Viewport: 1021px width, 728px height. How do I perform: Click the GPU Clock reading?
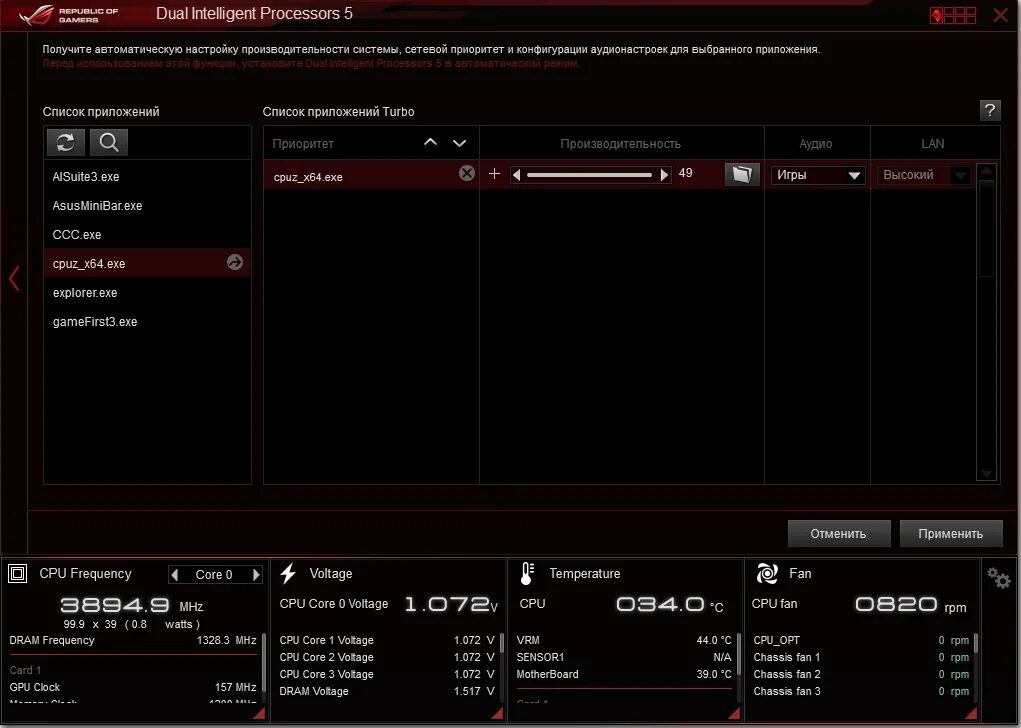click(x=133, y=687)
